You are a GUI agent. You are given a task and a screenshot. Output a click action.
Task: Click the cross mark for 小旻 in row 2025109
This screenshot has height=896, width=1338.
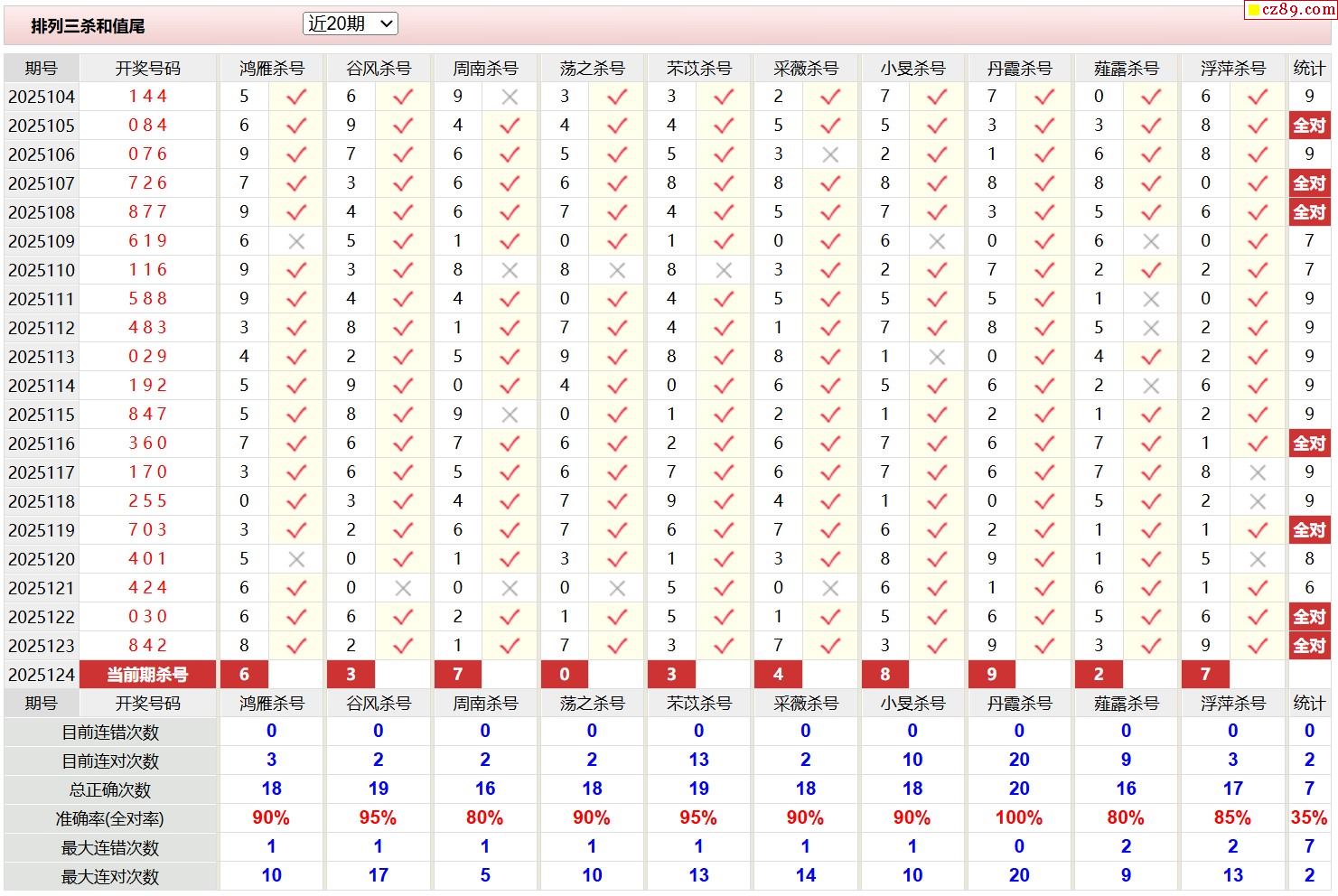[937, 241]
